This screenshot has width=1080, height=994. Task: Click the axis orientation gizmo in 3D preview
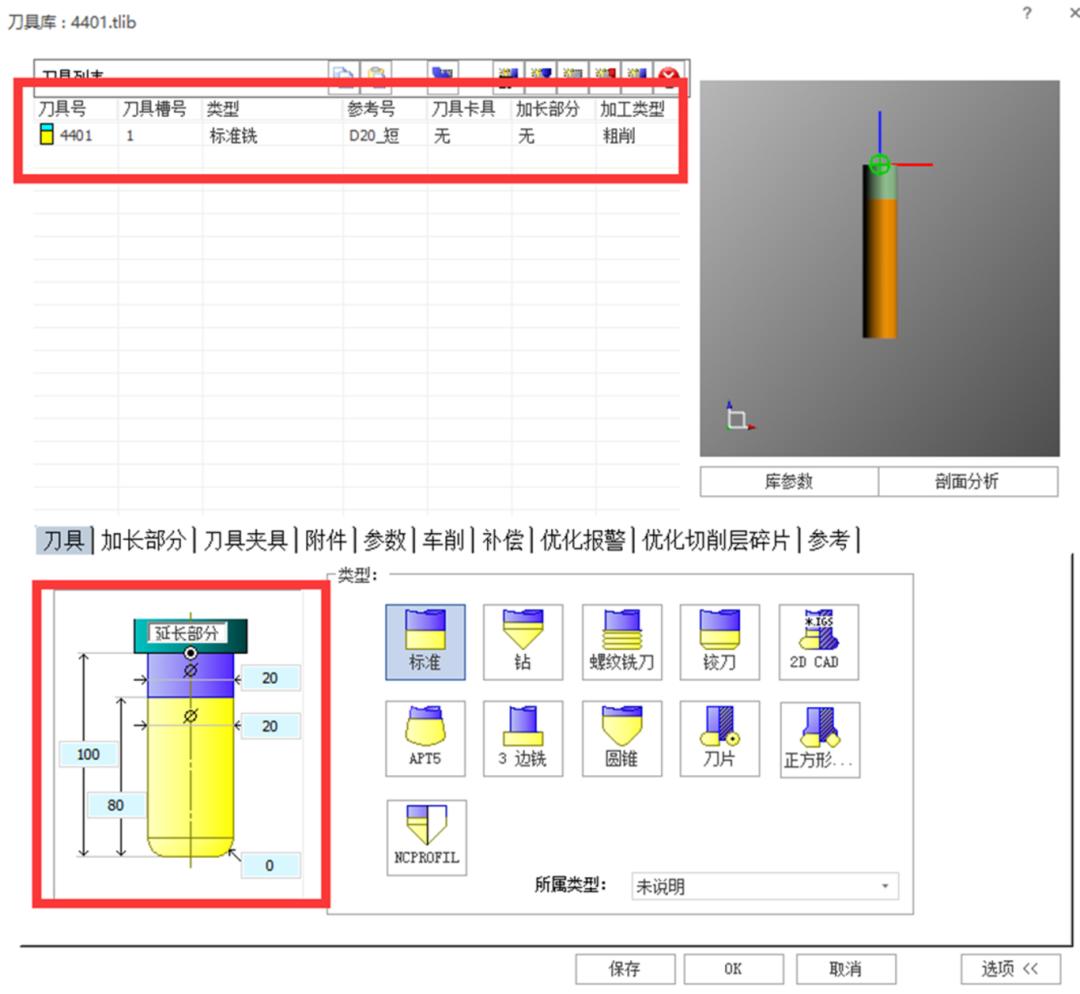739,417
